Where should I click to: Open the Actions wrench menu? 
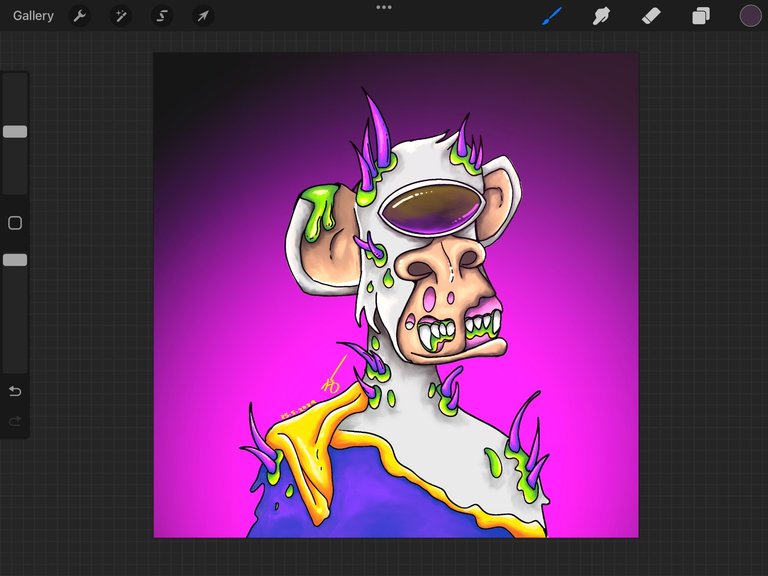pyautogui.click(x=79, y=16)
